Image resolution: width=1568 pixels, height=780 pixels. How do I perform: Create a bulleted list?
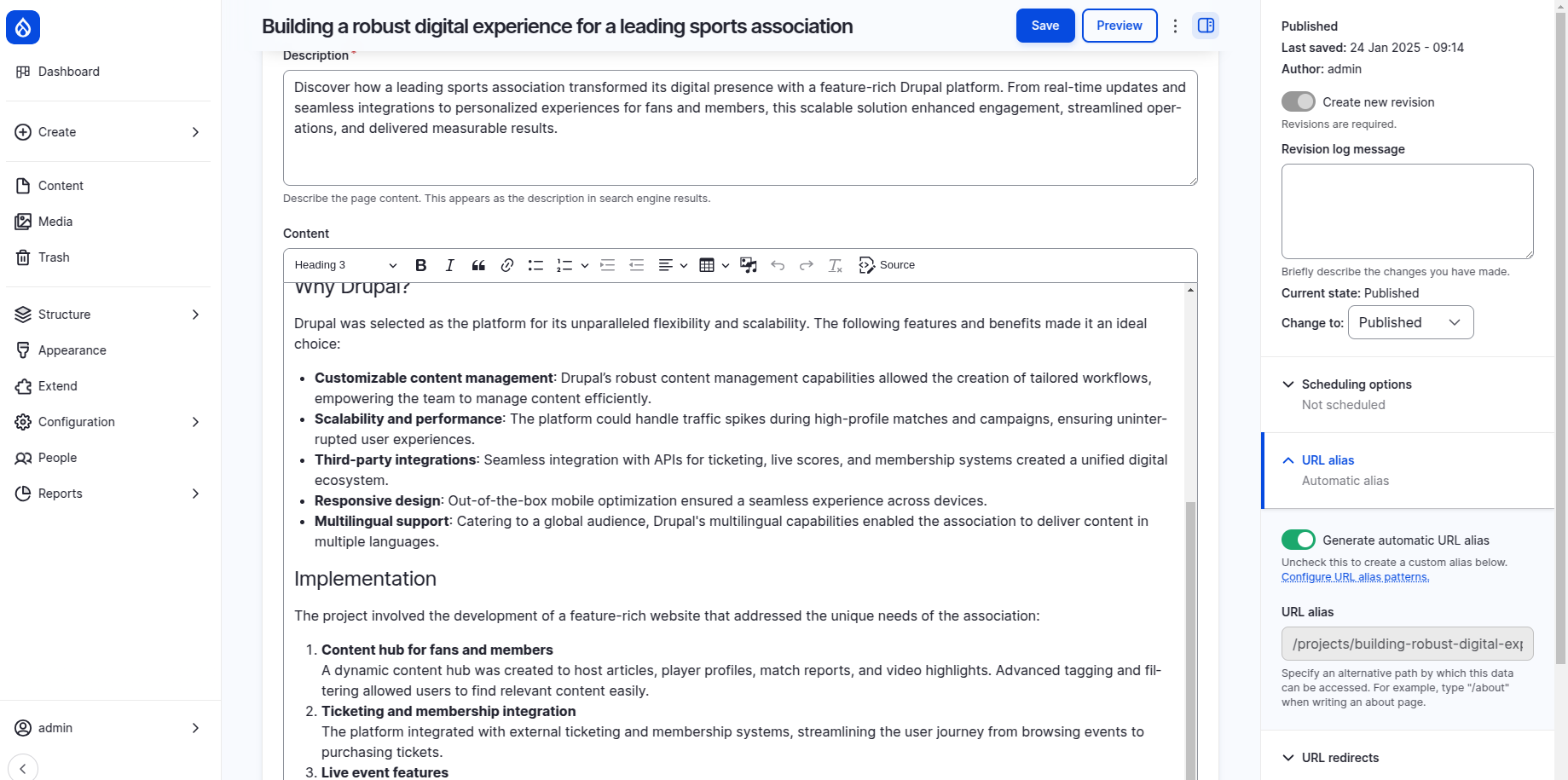535,265
